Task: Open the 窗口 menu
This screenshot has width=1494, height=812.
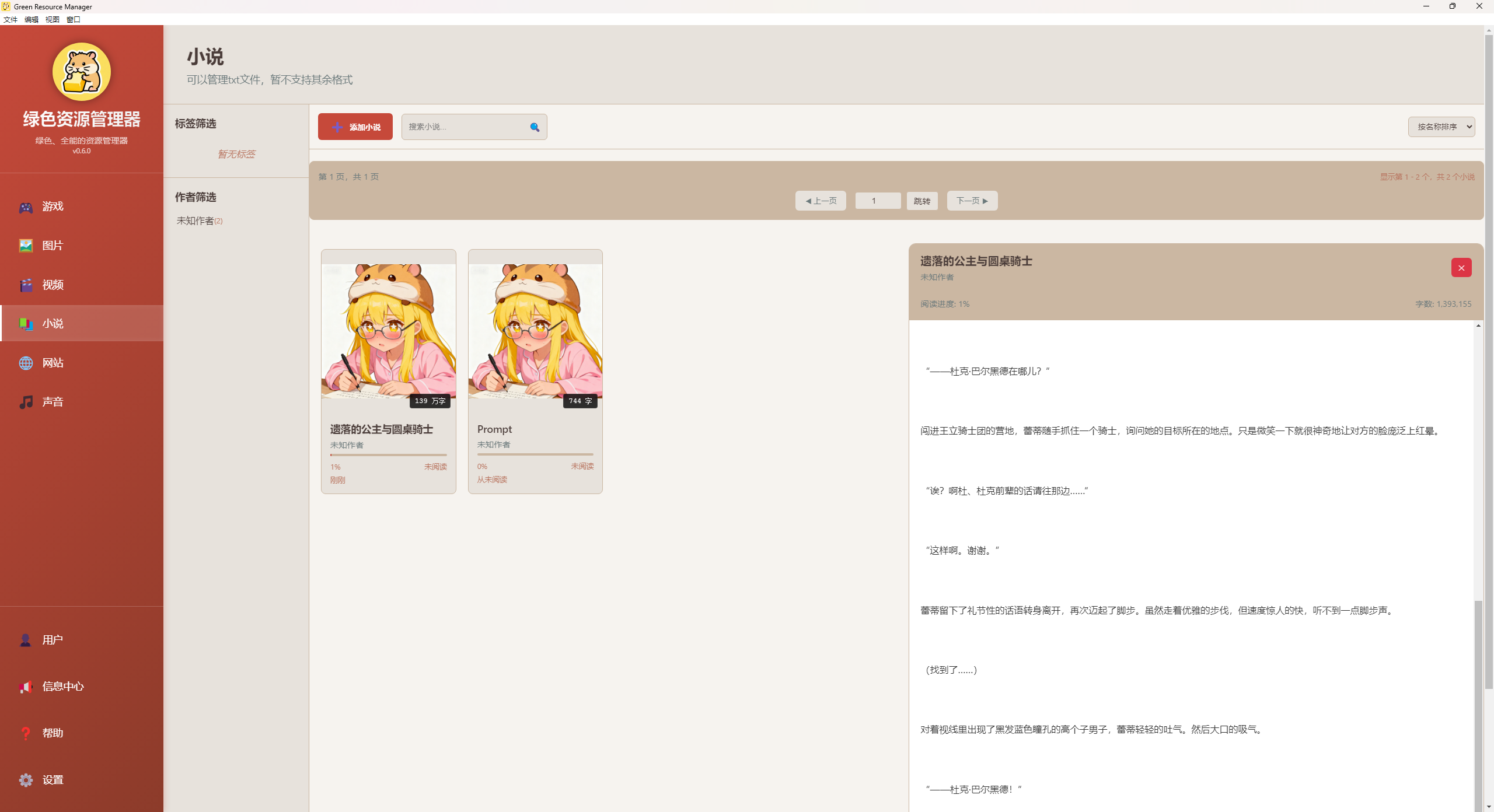Action: 74,19
